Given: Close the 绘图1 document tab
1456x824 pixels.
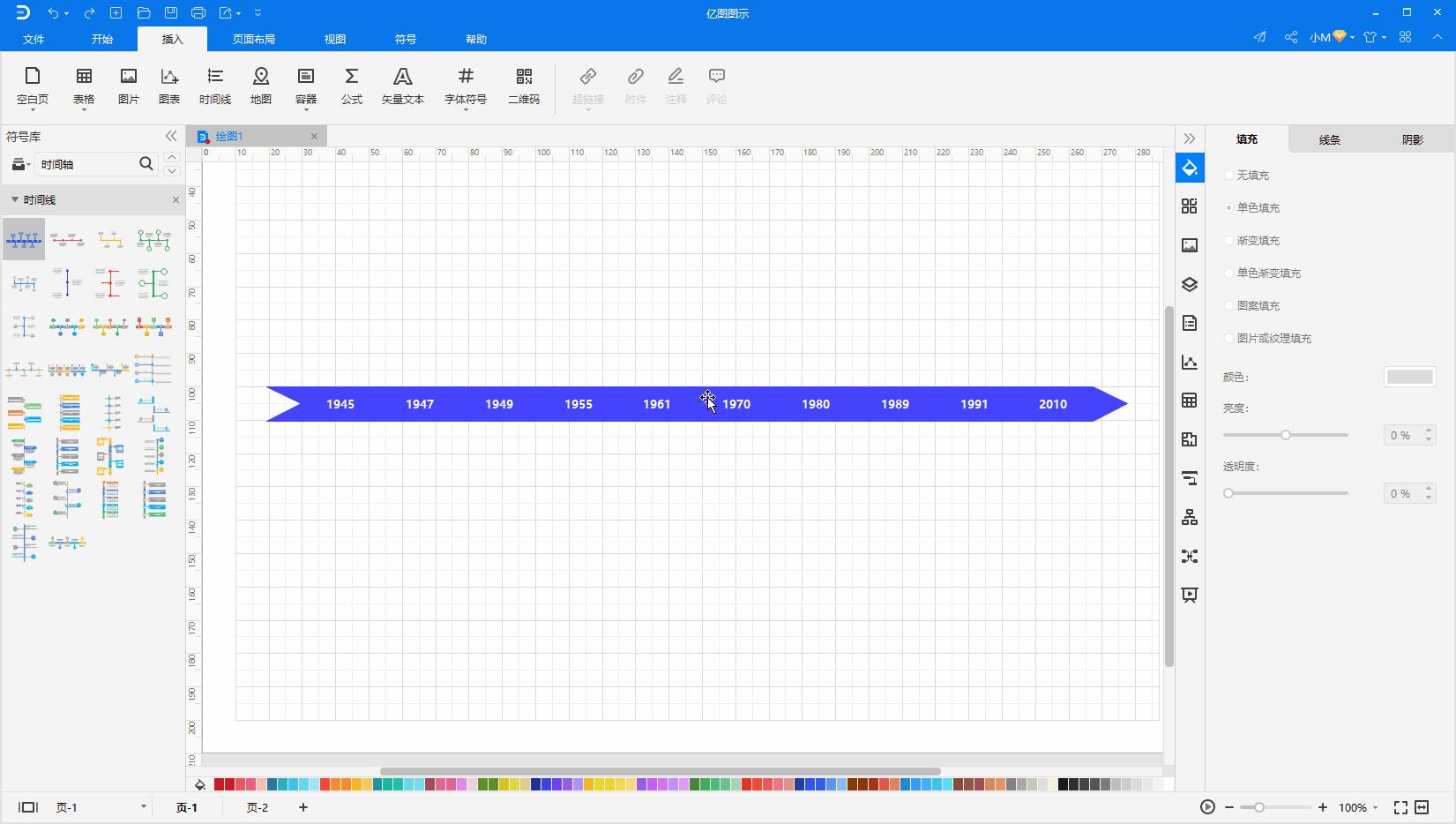Looking at the screenshot, I should (314, 136).
